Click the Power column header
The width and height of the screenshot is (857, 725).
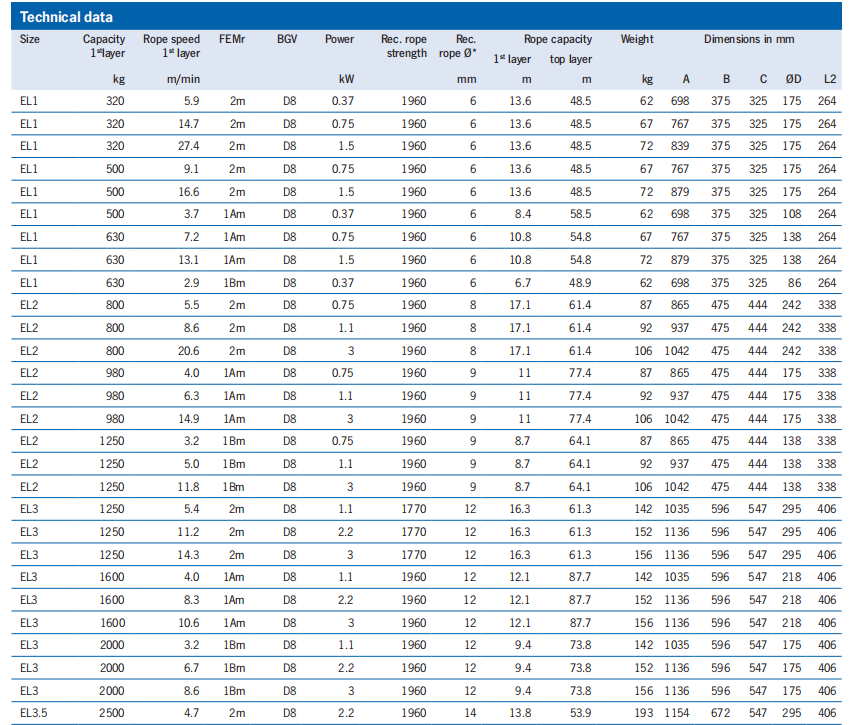point(339,40)
